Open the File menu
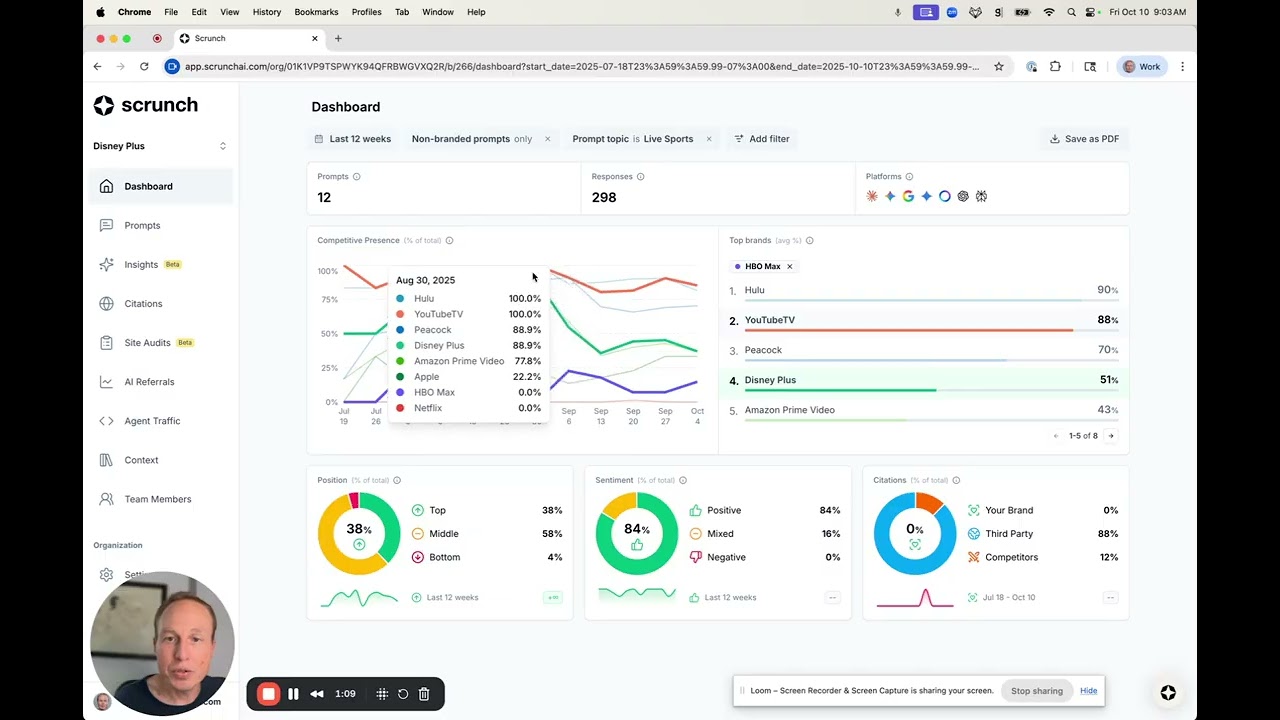Screen dimensions: 1280x720 pyautogui.click(x=171, y=12)
